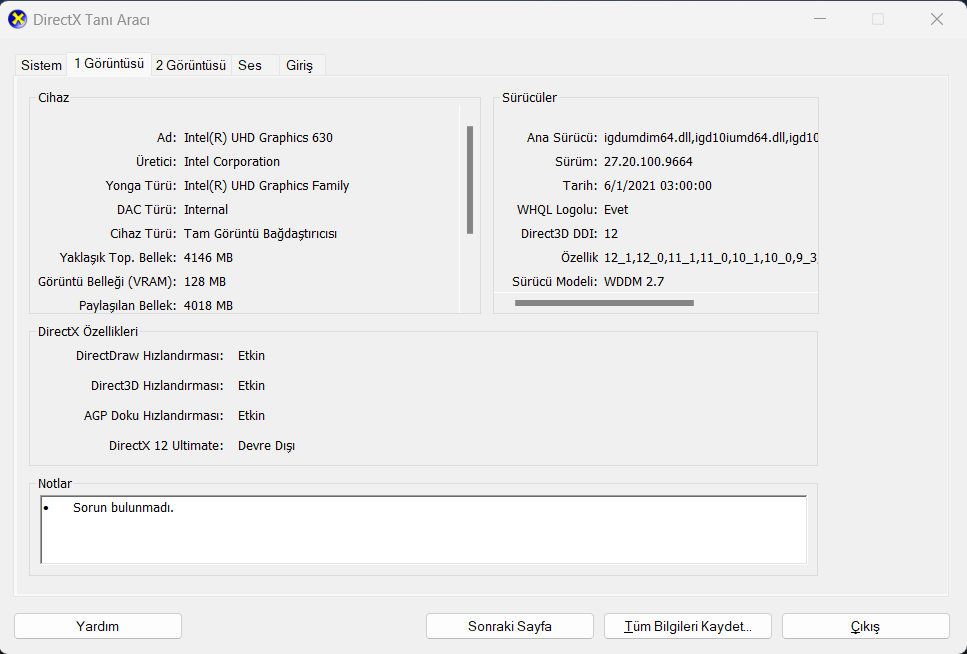Click the Yaklaşık Top. Bellek label
The height and width of the screenshot is (654, 967).
click(x=118, y=258)
